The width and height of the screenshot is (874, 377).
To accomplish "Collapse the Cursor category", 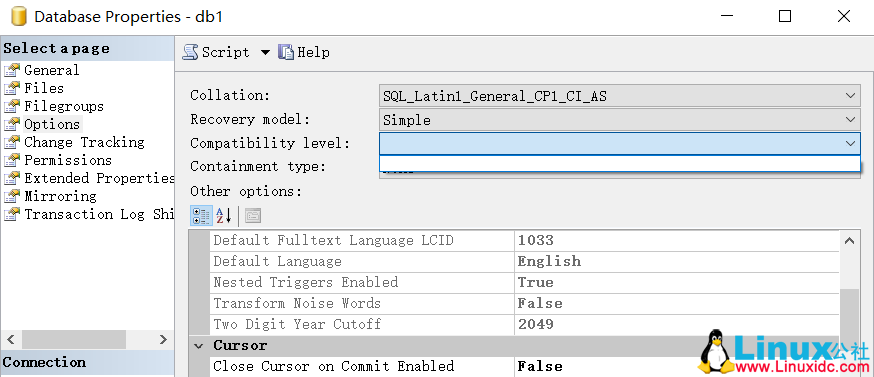I will 198,346.
